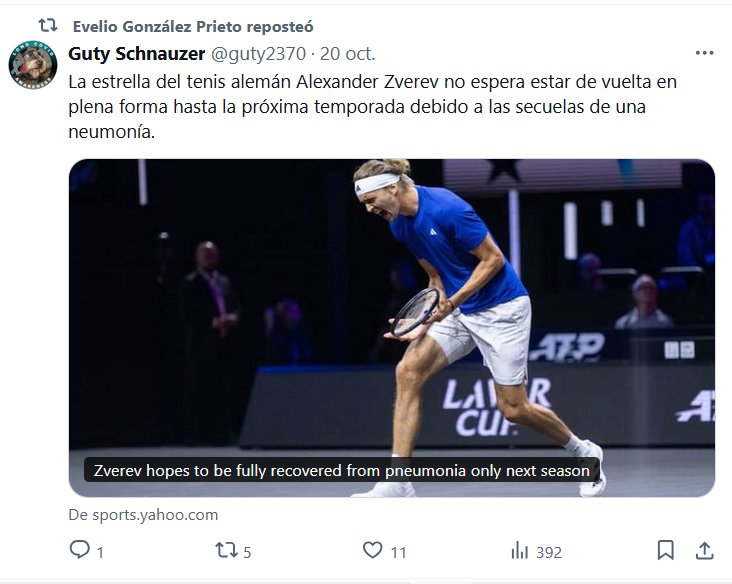
Task: Click the 11 likes count
Action: coord(398,552)
